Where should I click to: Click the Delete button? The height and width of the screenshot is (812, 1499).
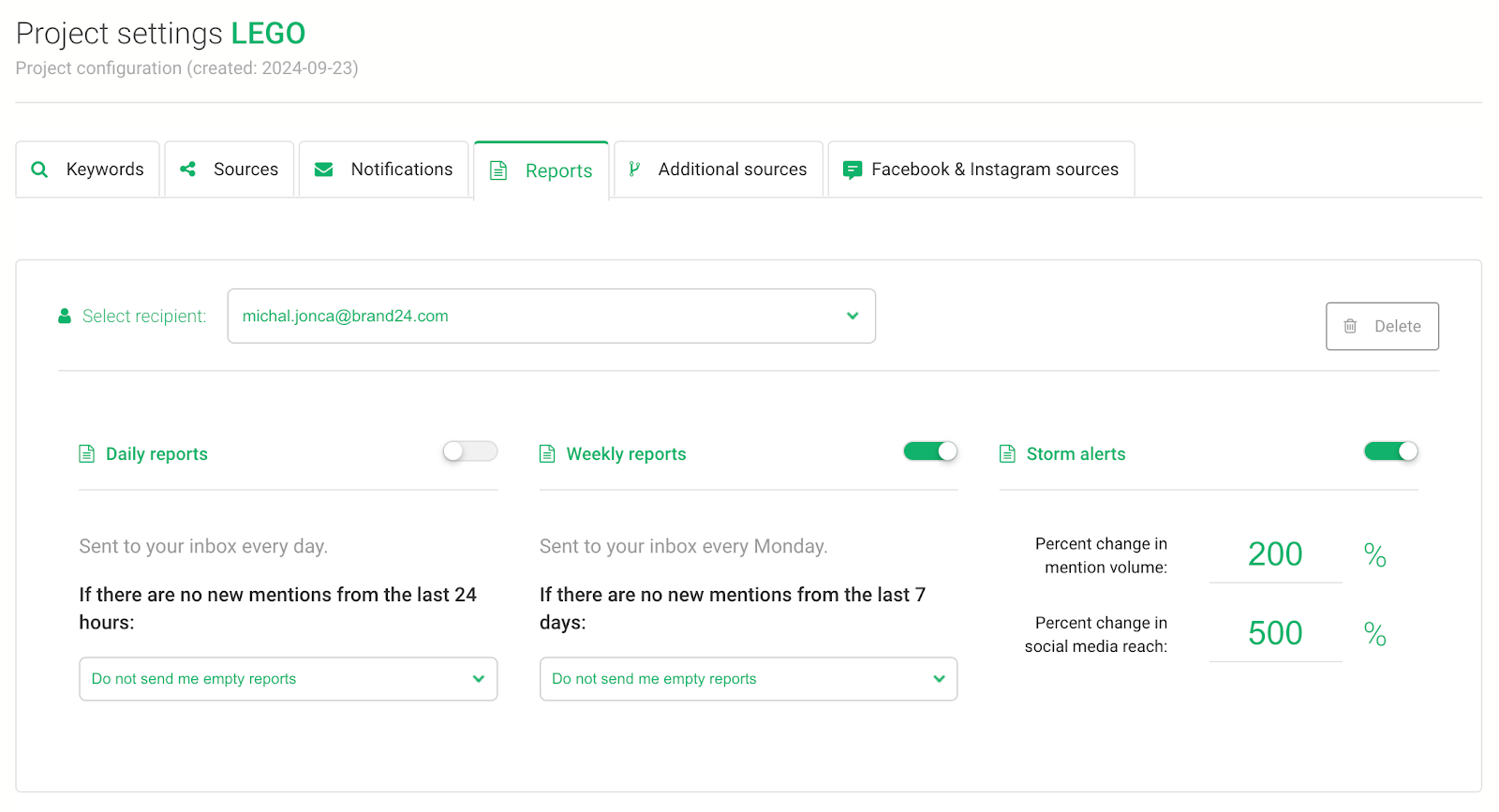[x=1383, y=326]
